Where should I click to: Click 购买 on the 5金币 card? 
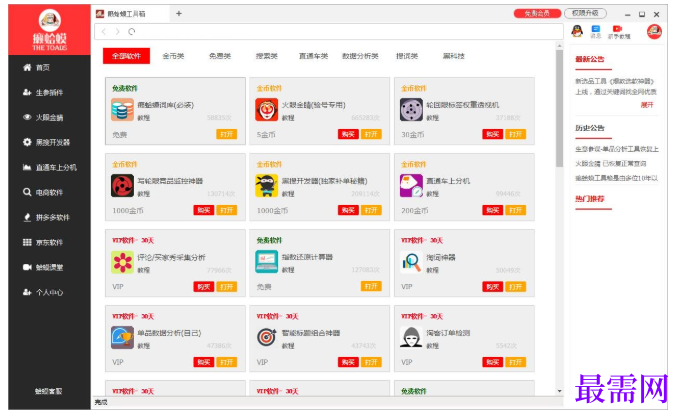[348, 134]
